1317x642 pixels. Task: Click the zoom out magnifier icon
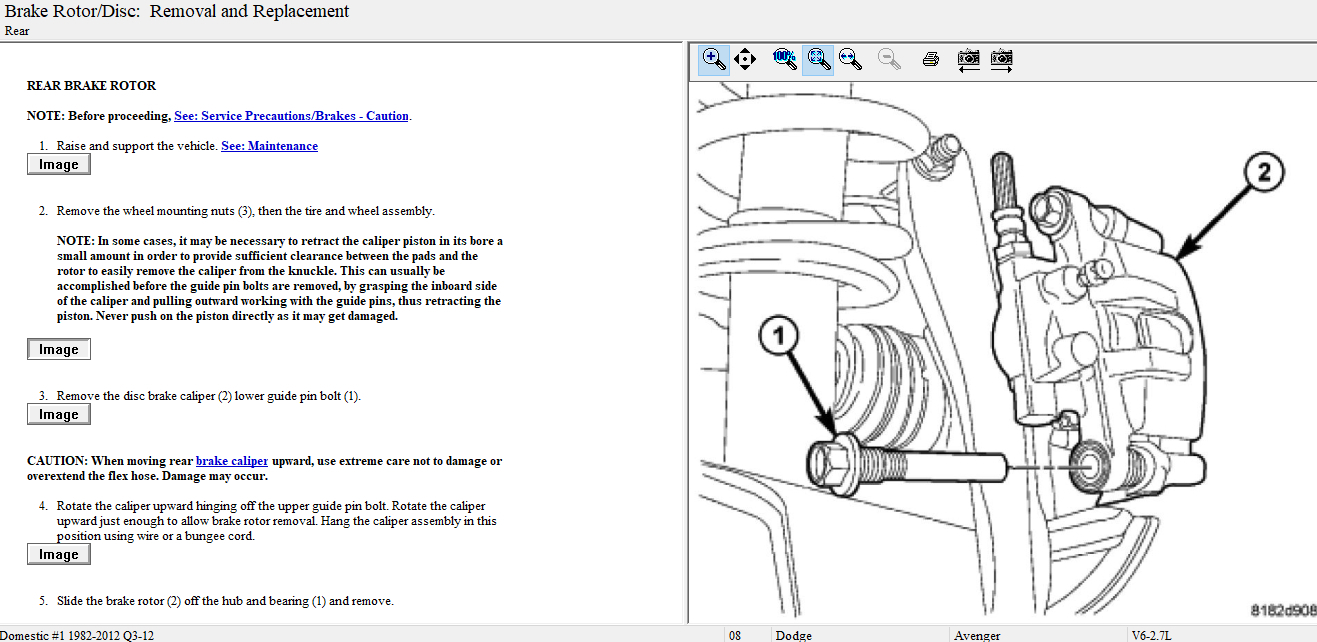889,59
